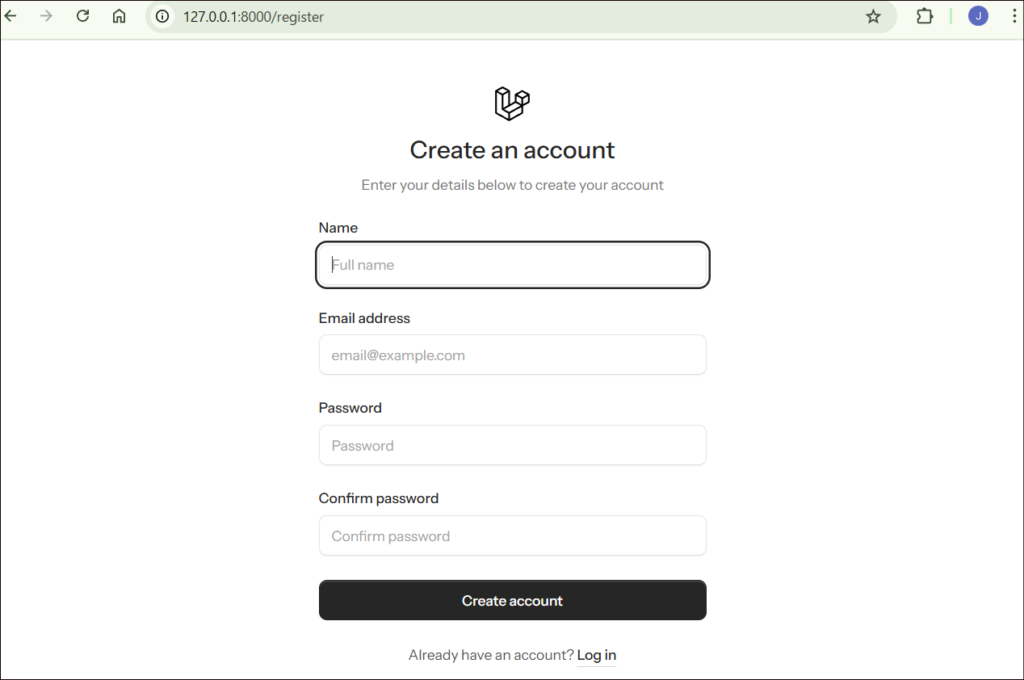Viewport: 1024px width, 680px height.
Task: Click the Confirm password label
Action: (378, 498)
